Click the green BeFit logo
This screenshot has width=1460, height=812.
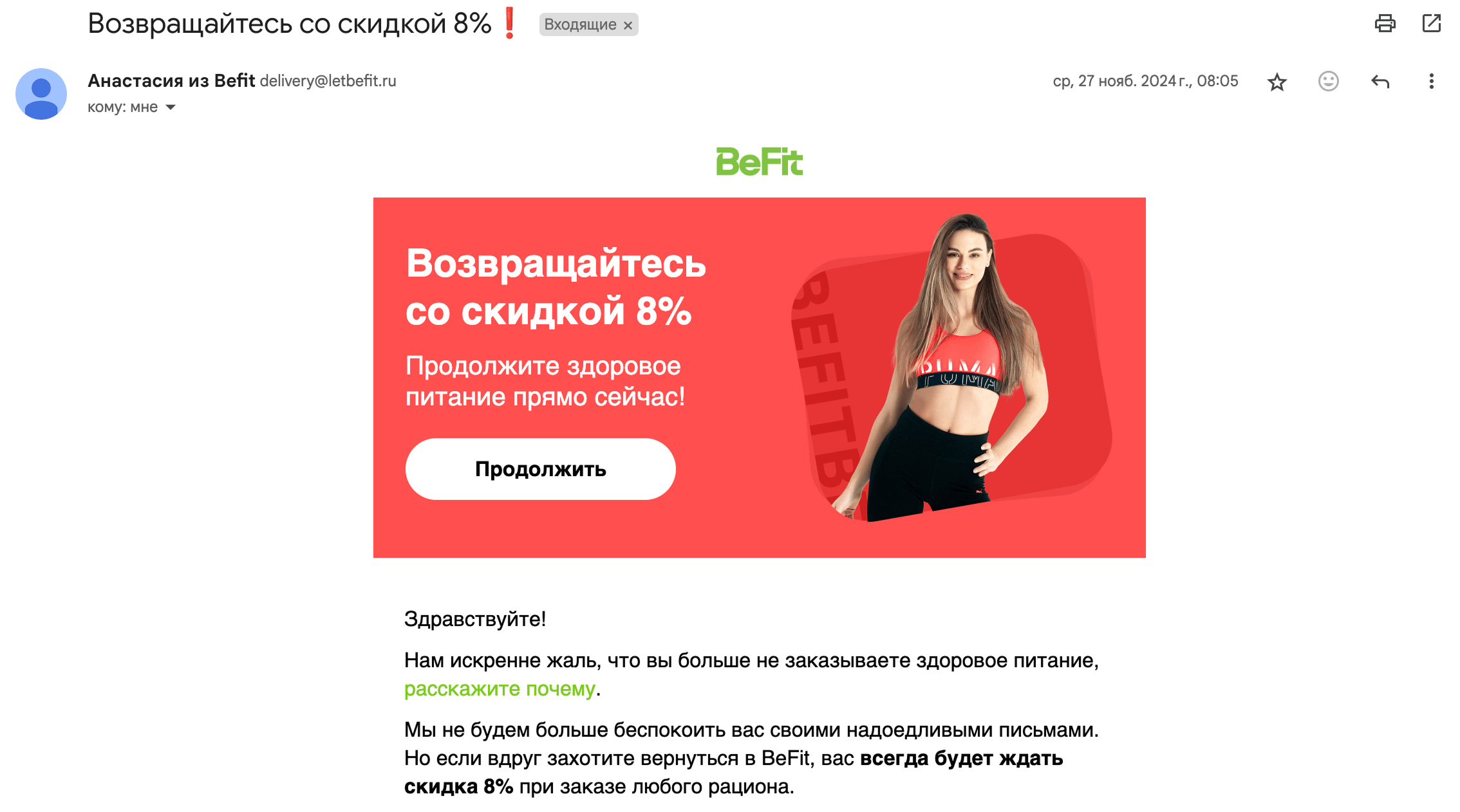pos(760,161)
